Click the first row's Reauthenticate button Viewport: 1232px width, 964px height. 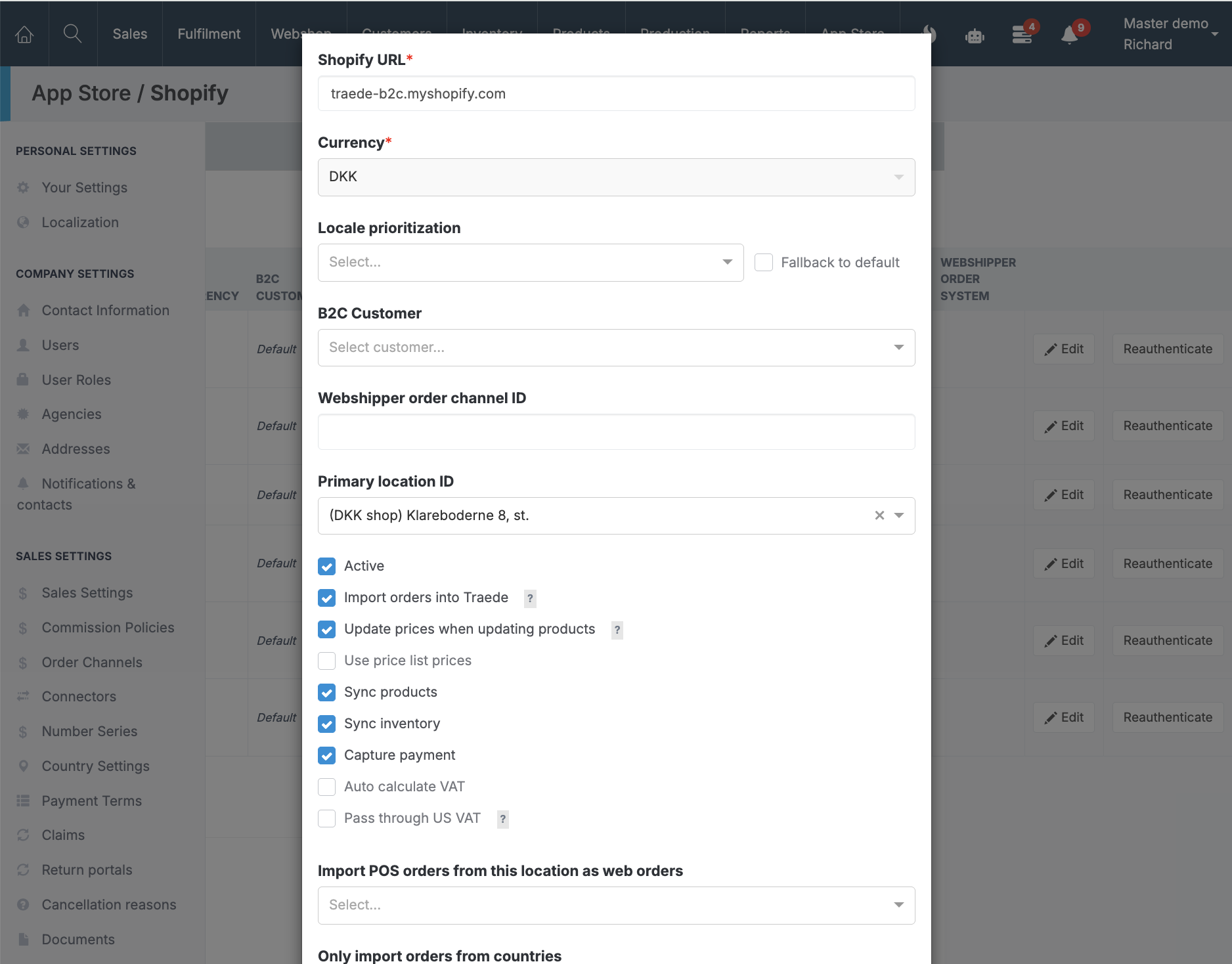(1168, 349)
